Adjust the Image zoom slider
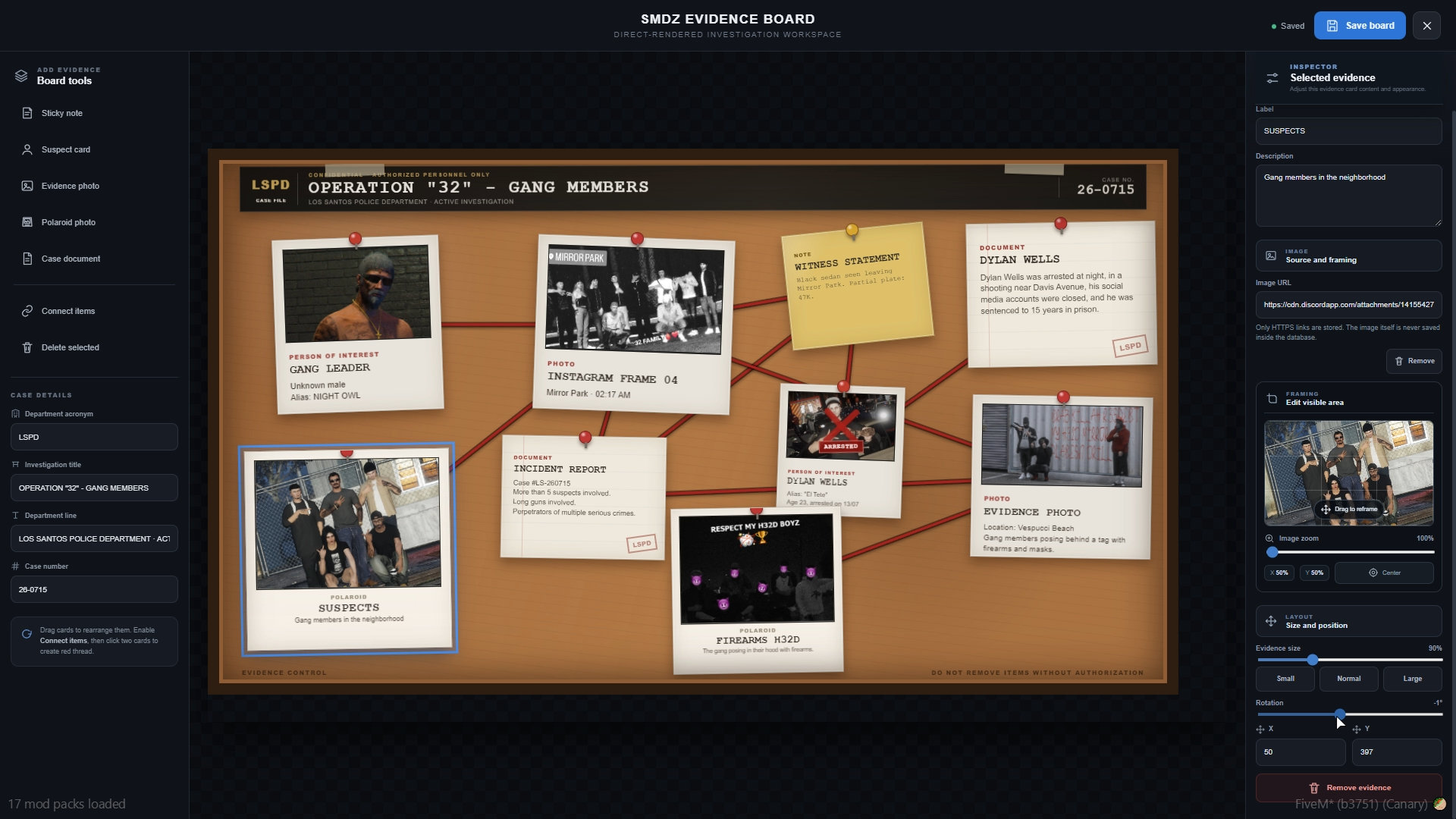Screen dimensions: 1456x819 (1348, 552)
